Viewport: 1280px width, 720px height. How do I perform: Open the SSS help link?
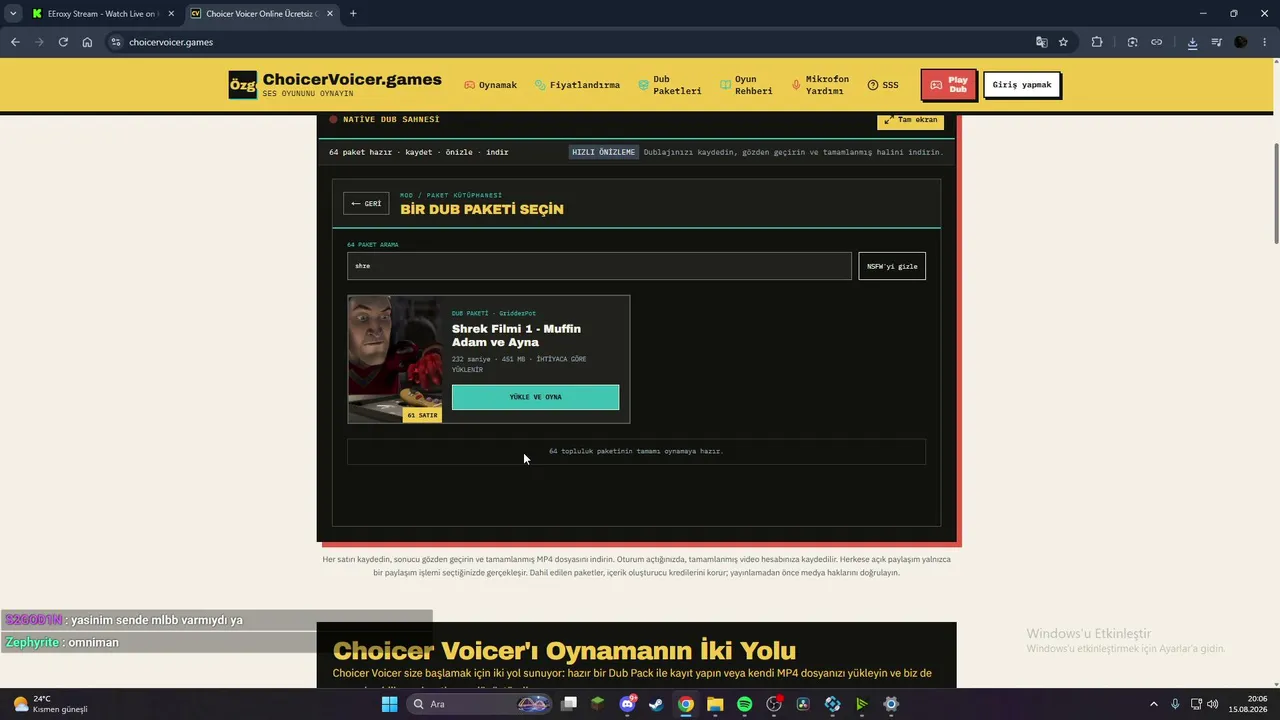883,85
